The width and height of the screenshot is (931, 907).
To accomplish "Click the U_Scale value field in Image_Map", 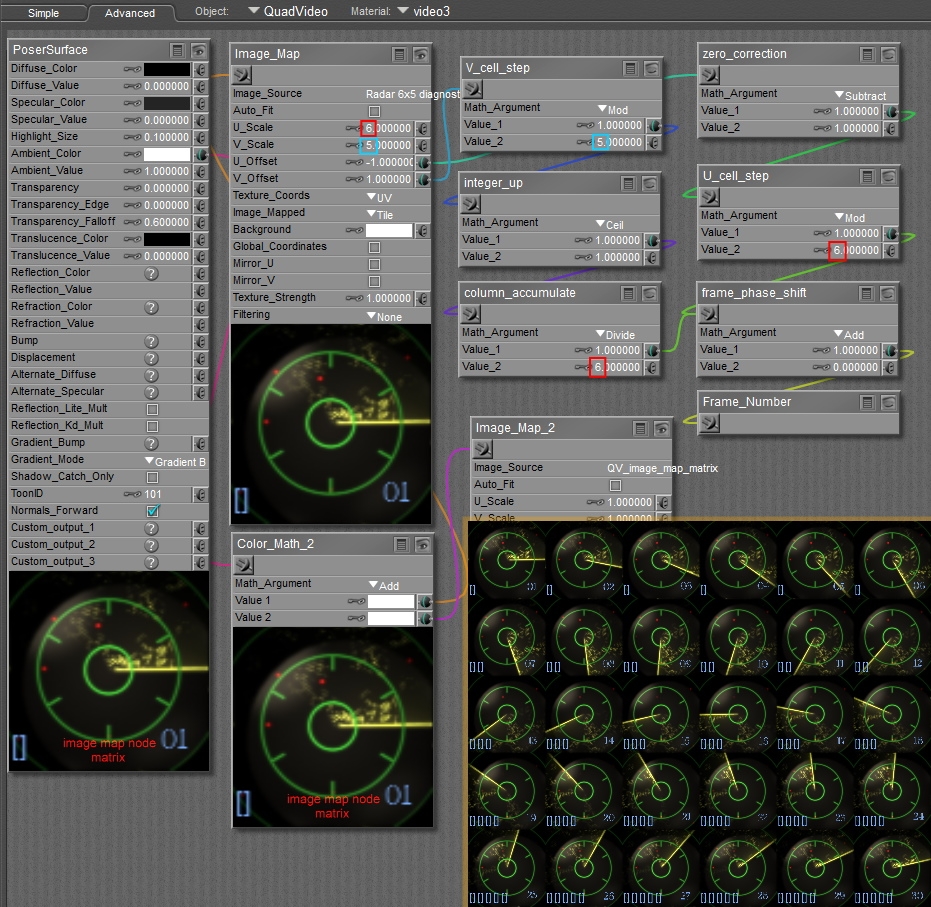I will tap(387, 128).
